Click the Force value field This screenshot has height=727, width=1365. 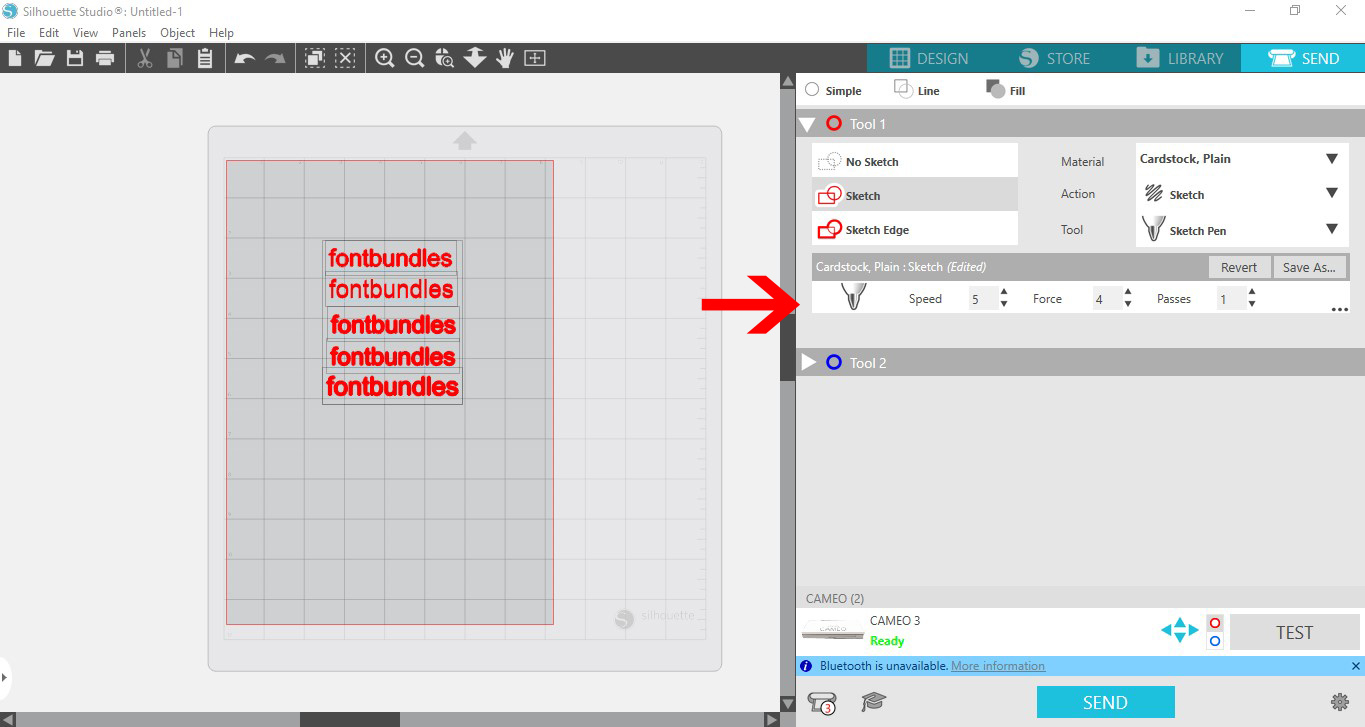point(1106,298)
